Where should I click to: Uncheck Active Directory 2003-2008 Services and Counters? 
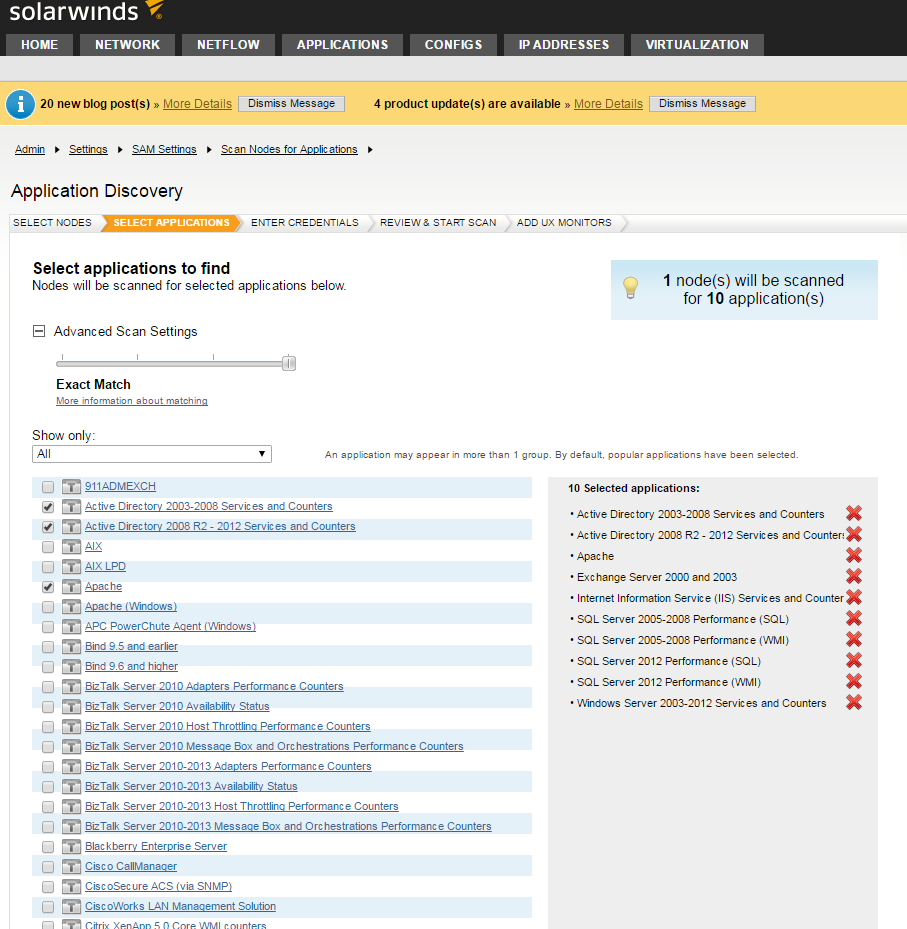(x=48, y=507)
